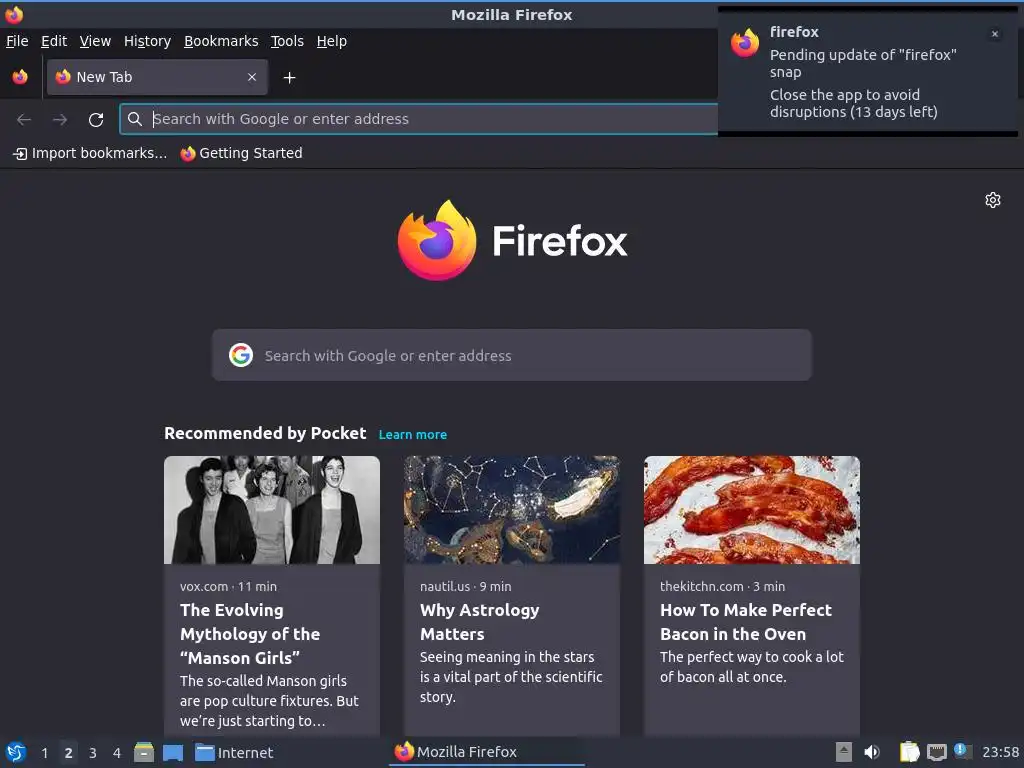
Task: Open network connection tray icon
Action: 936,753
